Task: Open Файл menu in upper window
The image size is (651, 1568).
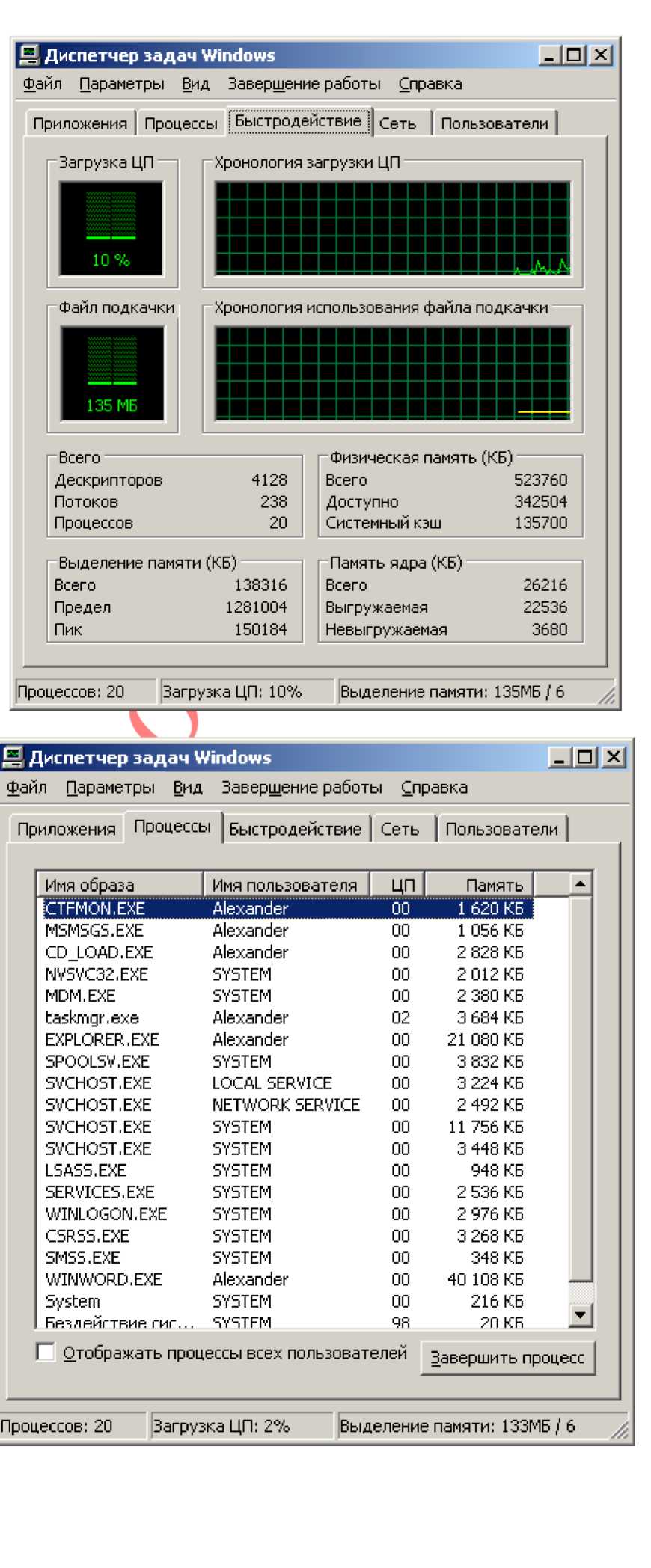Action: tap(42, 84)
